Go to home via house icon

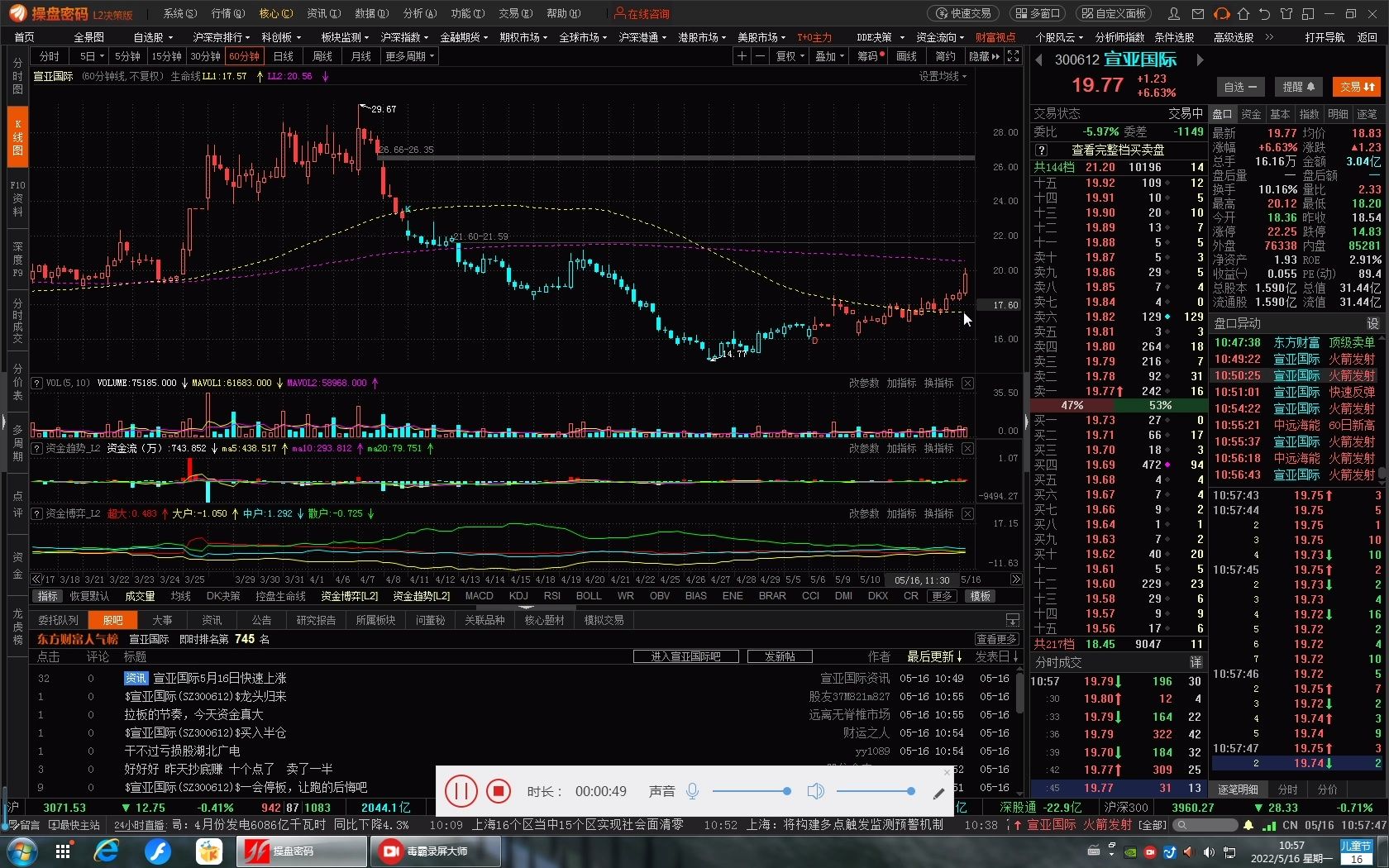[1243, 13]
